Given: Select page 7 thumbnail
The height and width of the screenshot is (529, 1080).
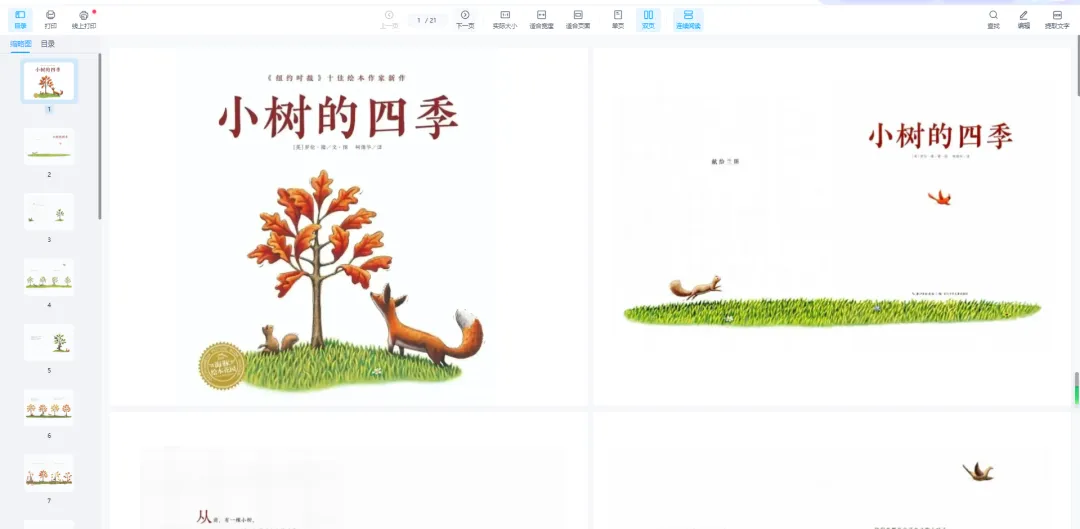Looking at the screenshot, I should click(x=49, y=473).
